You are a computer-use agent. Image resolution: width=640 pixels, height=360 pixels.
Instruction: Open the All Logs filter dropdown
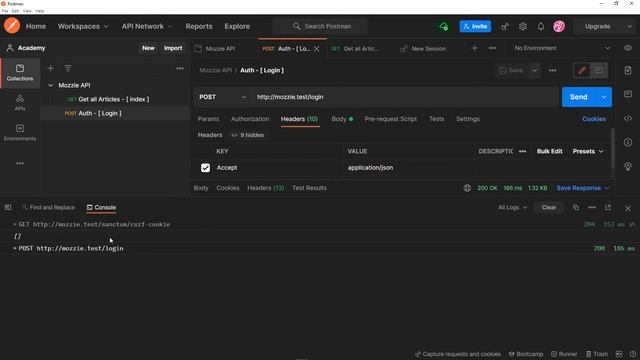[513, 207]
